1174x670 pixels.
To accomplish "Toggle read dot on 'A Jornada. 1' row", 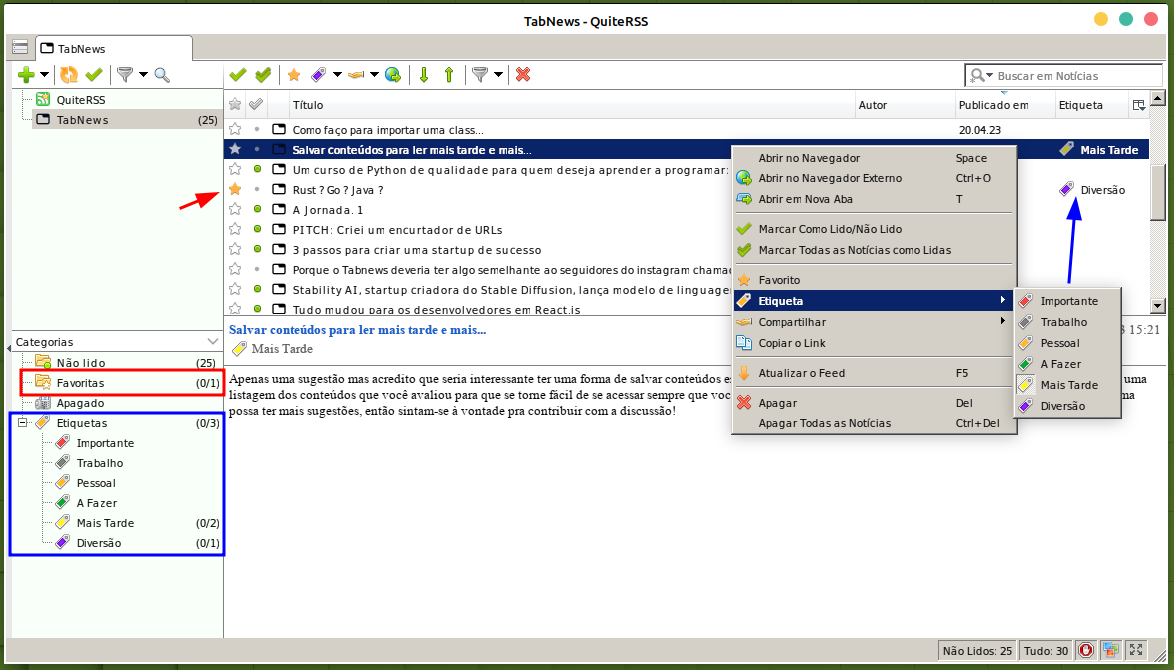I will coord(258,209).
